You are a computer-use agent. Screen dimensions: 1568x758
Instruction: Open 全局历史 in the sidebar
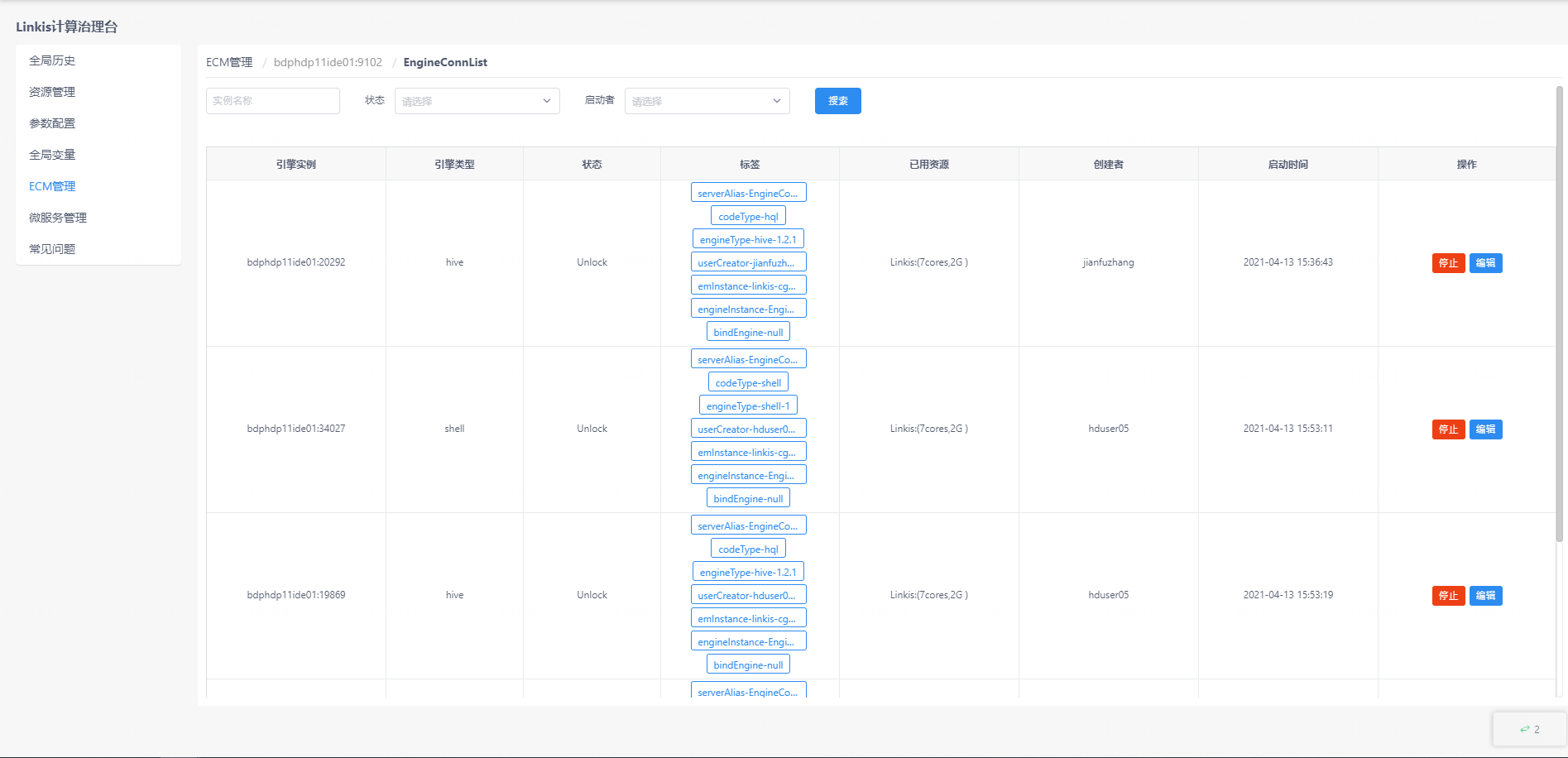[52, 60]
